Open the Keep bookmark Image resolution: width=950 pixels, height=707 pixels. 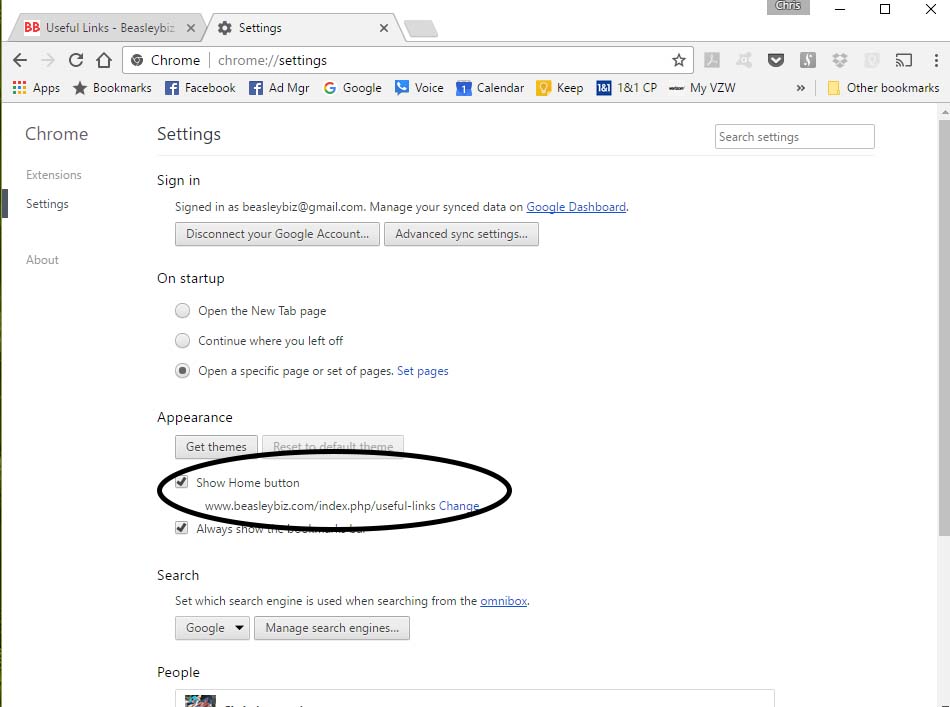point(559,88)
